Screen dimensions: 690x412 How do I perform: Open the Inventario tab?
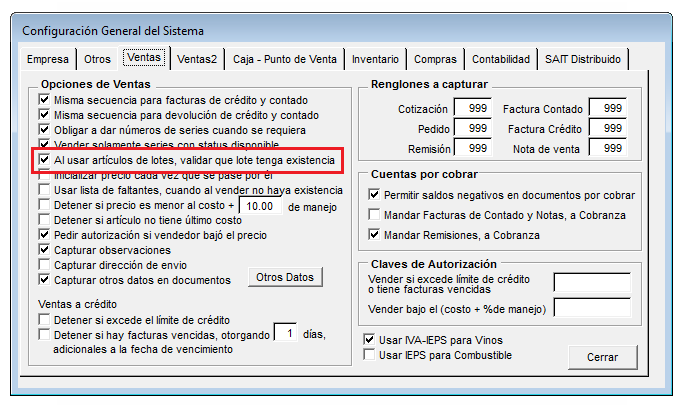coord(375,59)
